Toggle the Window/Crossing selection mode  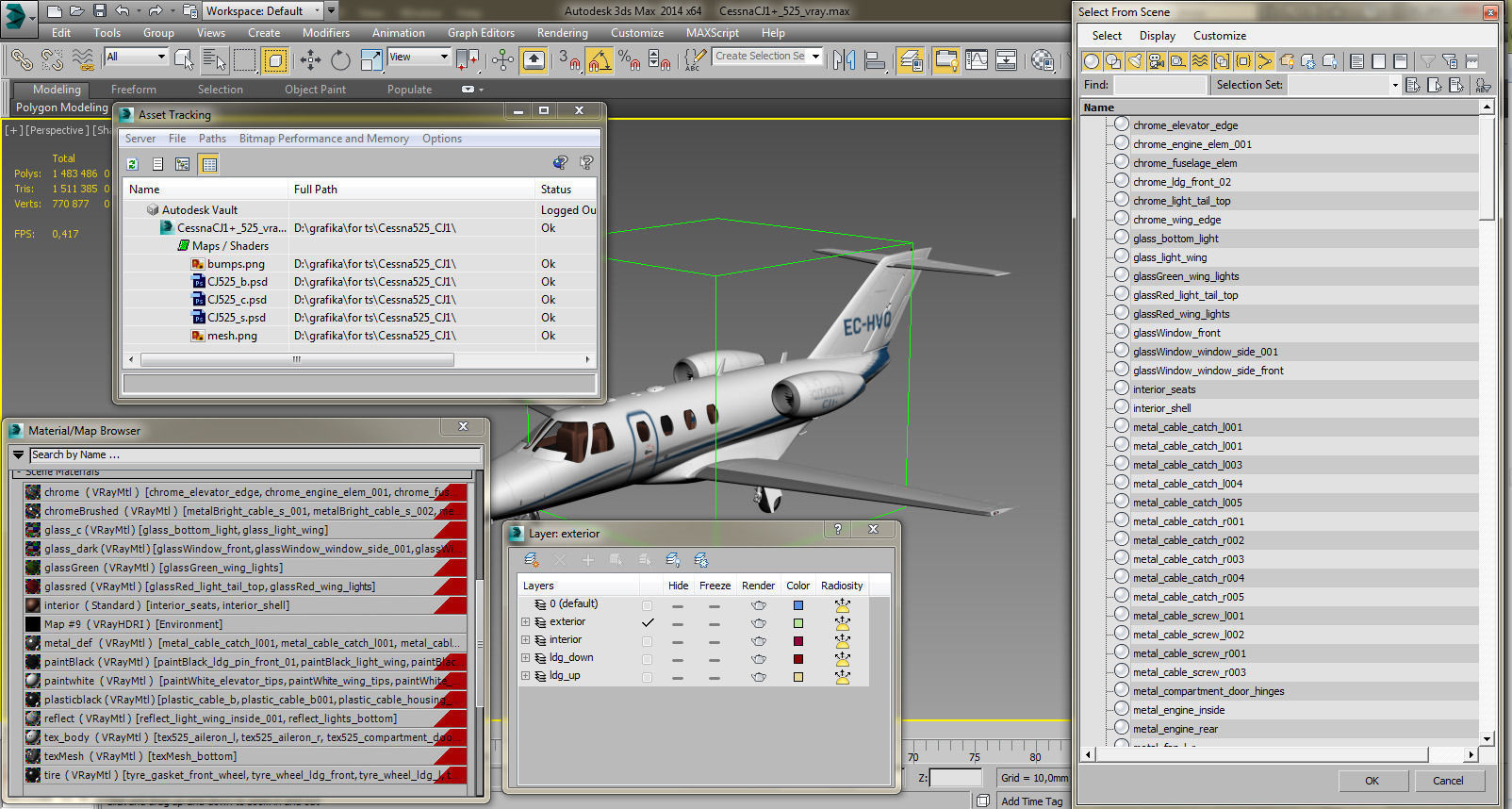coord(275,60)
